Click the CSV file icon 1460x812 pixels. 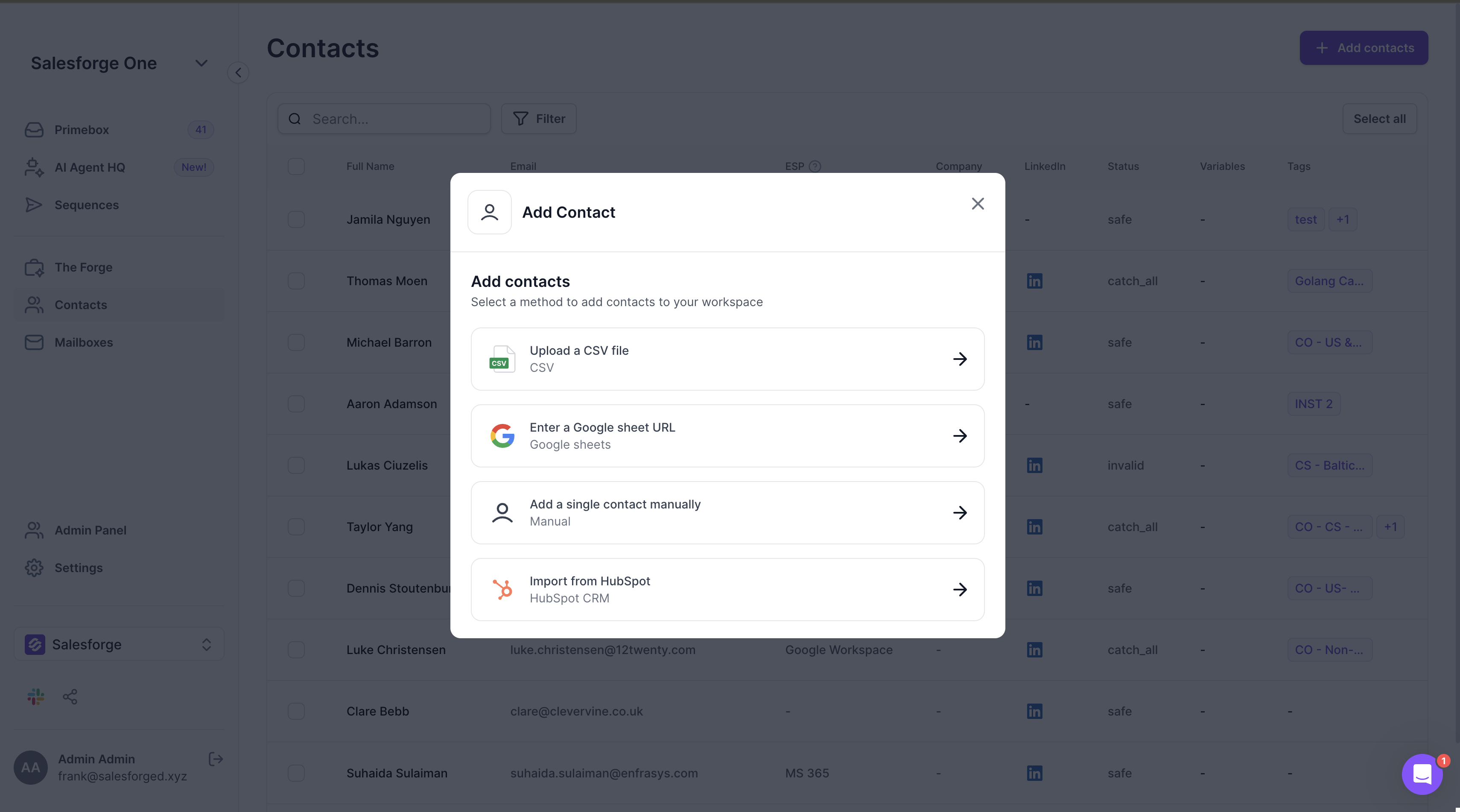502,359
